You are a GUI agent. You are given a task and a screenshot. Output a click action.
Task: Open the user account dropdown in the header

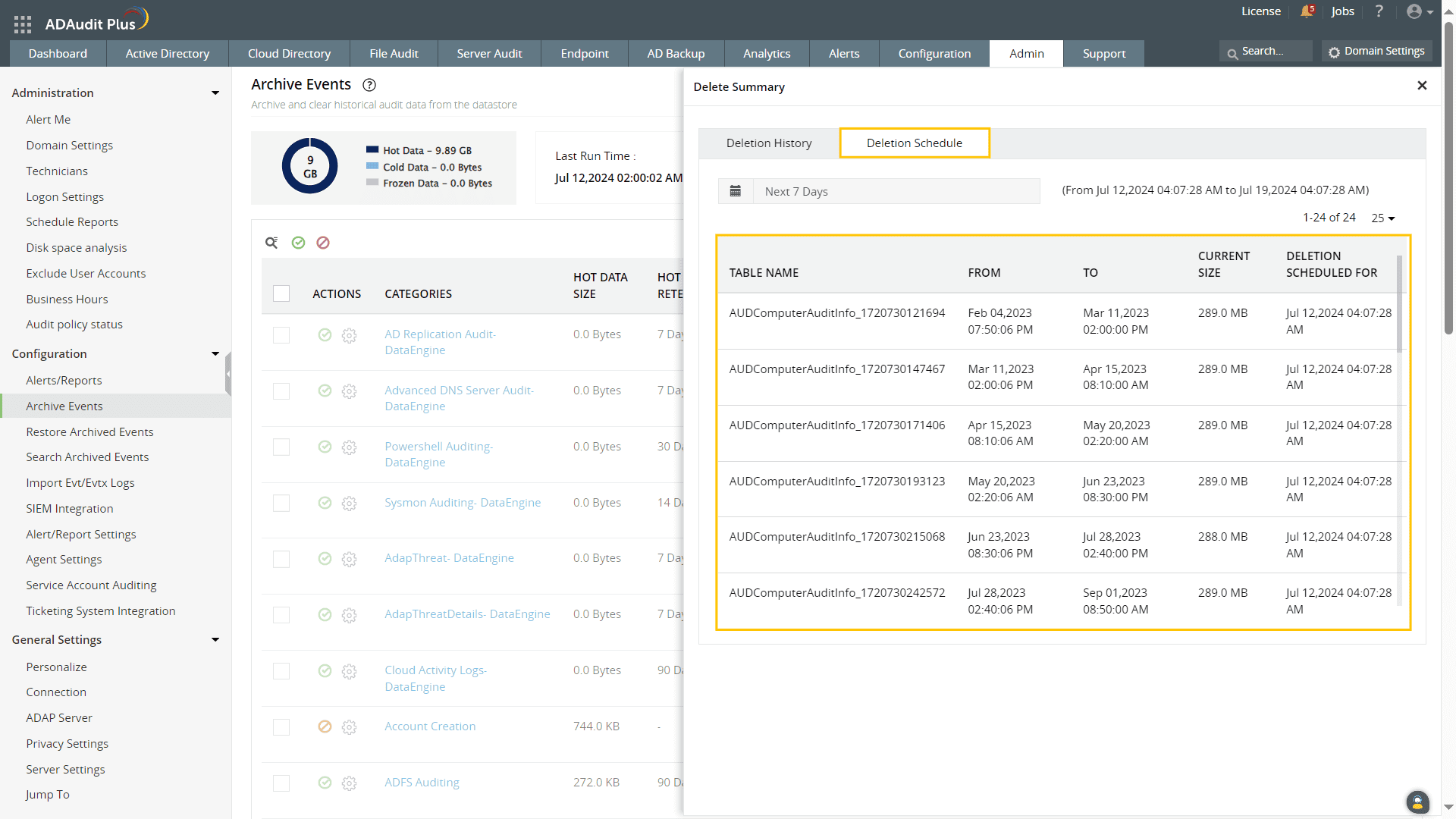(1420, 11)
